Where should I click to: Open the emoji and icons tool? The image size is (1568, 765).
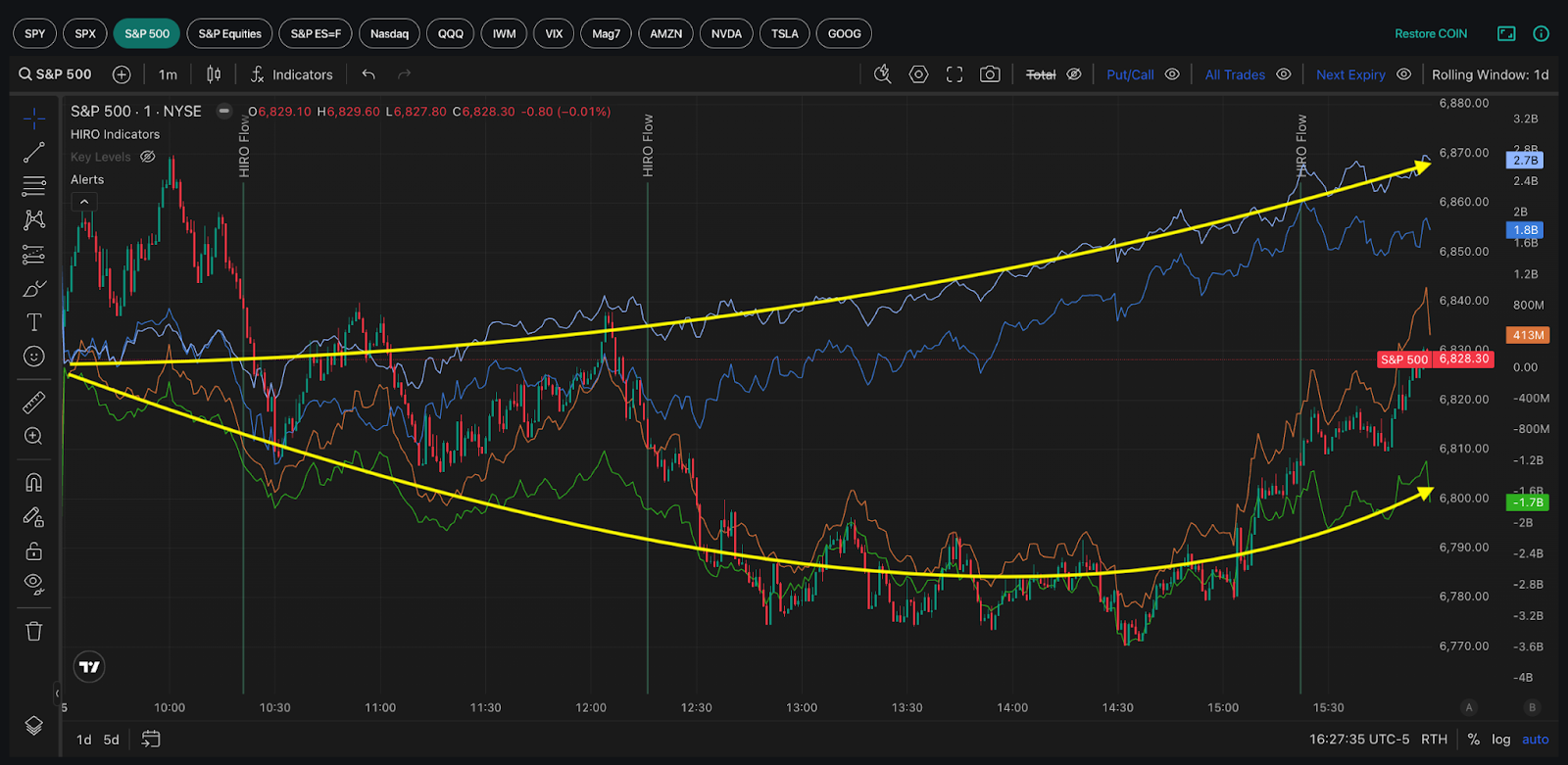pyautogui.click(x=34, y=357)
